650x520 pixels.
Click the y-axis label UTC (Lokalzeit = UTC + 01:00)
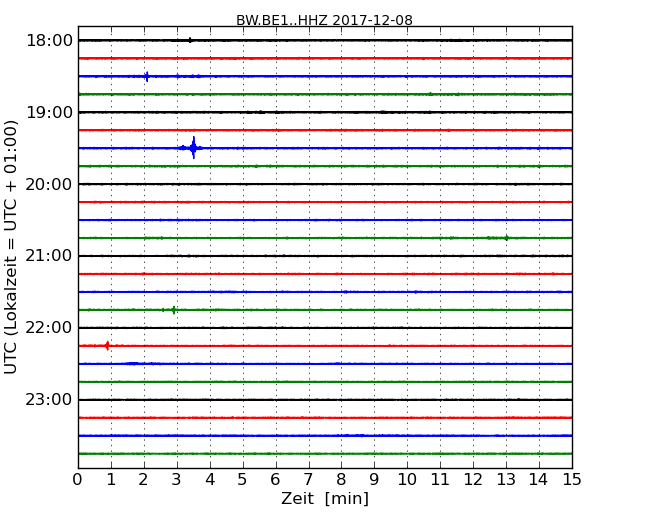[11, 247]
